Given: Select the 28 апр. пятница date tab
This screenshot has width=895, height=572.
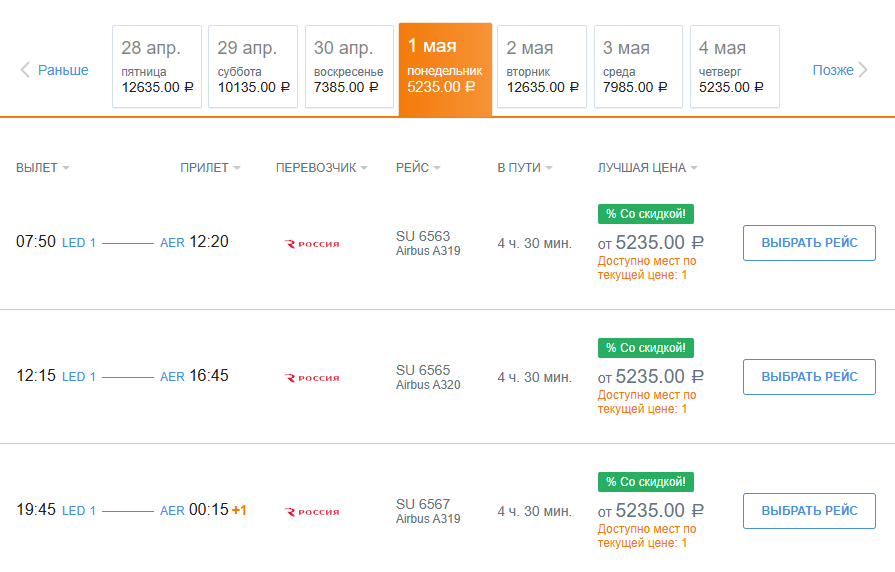Looking at the screenshot, I should pyautogui.click(x=157, y=67).
